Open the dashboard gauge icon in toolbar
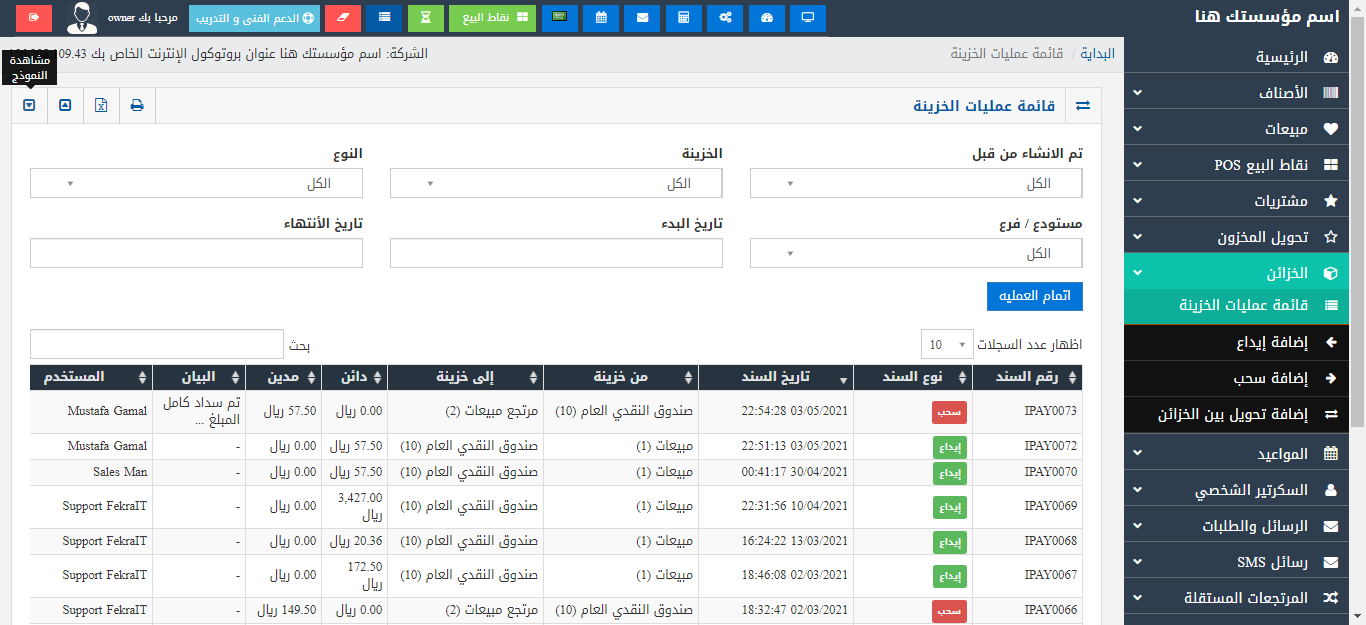 (x=766, y=18)
